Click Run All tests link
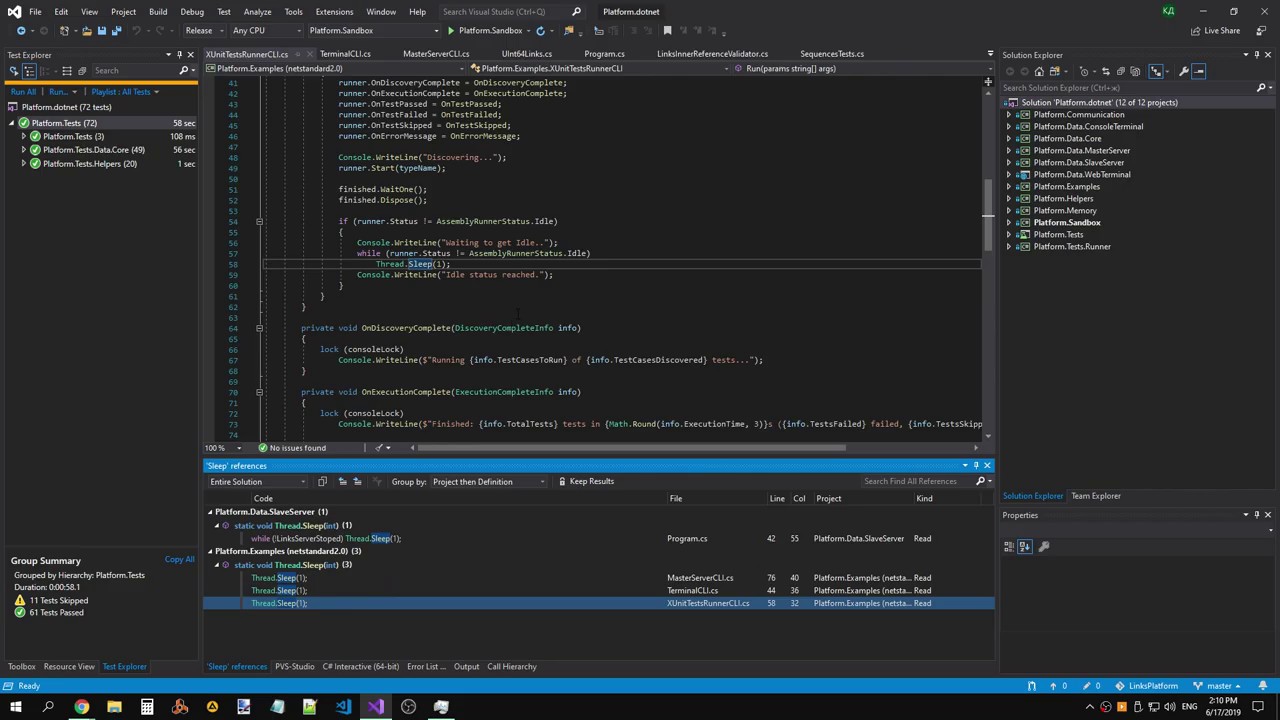The height and width of the screenshot is (720, 1280). tap(24, 92)
